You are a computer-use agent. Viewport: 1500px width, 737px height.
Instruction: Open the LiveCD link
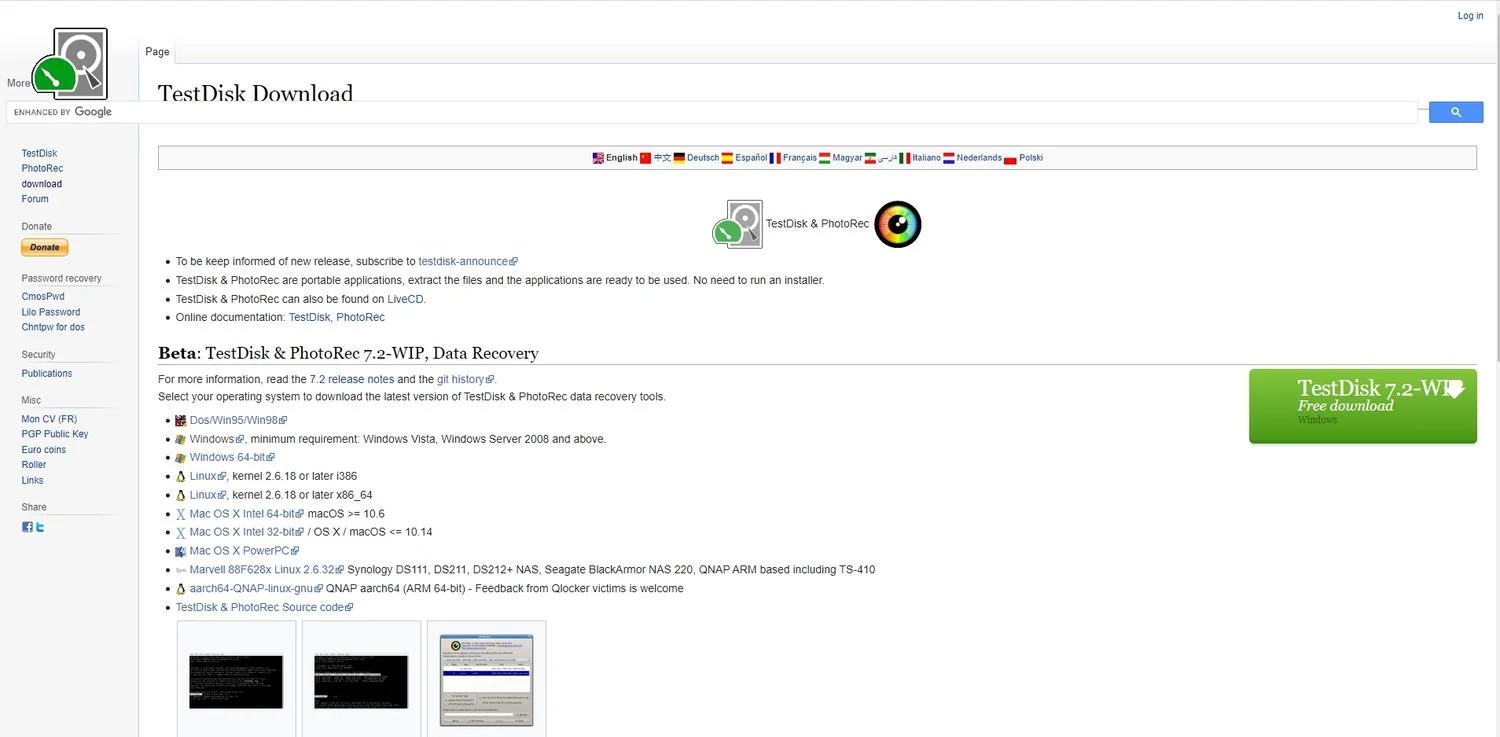coord(406,299)
